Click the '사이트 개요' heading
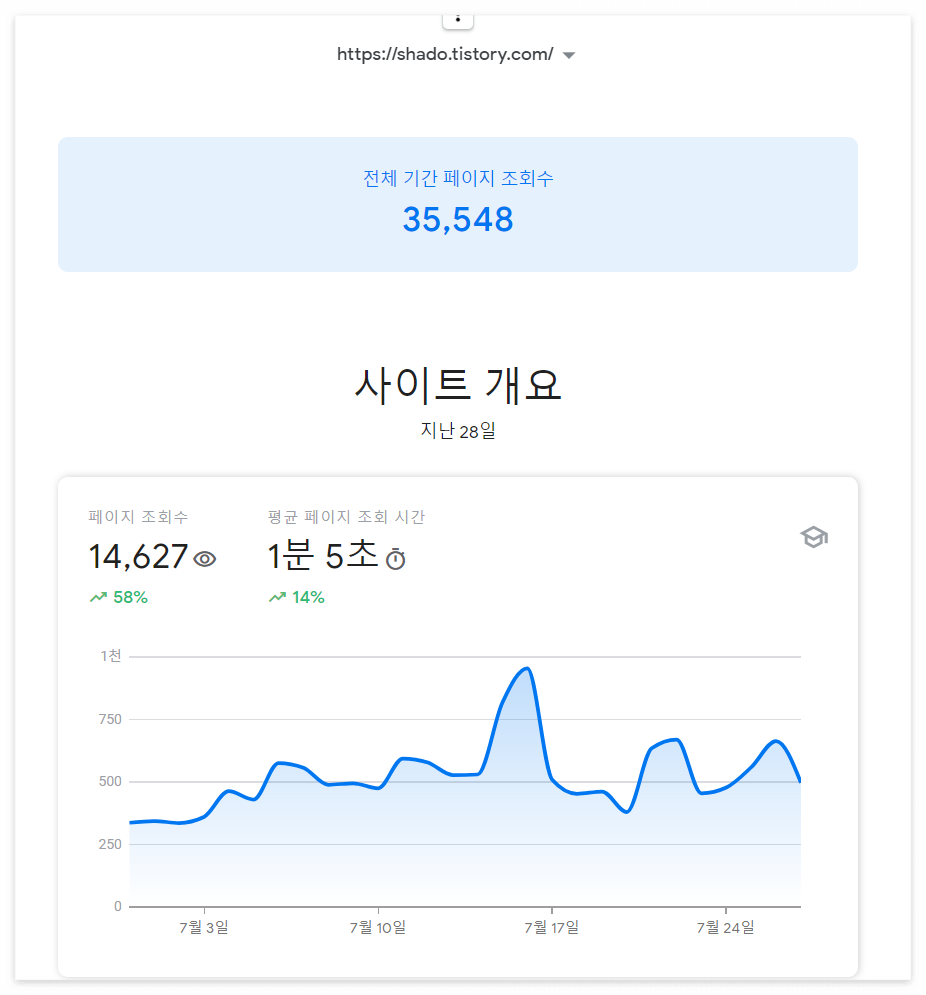The image size is (926, 995). coord(458,385)
